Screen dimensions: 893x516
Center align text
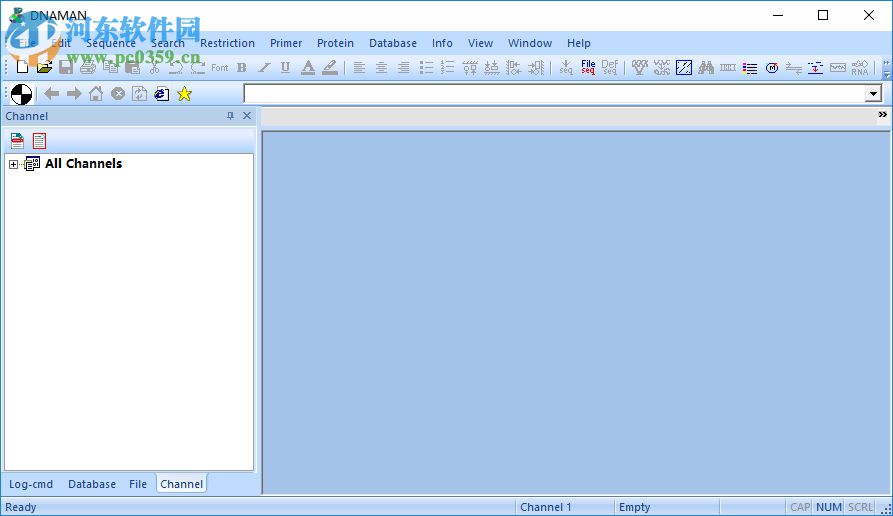pos(382,67)
